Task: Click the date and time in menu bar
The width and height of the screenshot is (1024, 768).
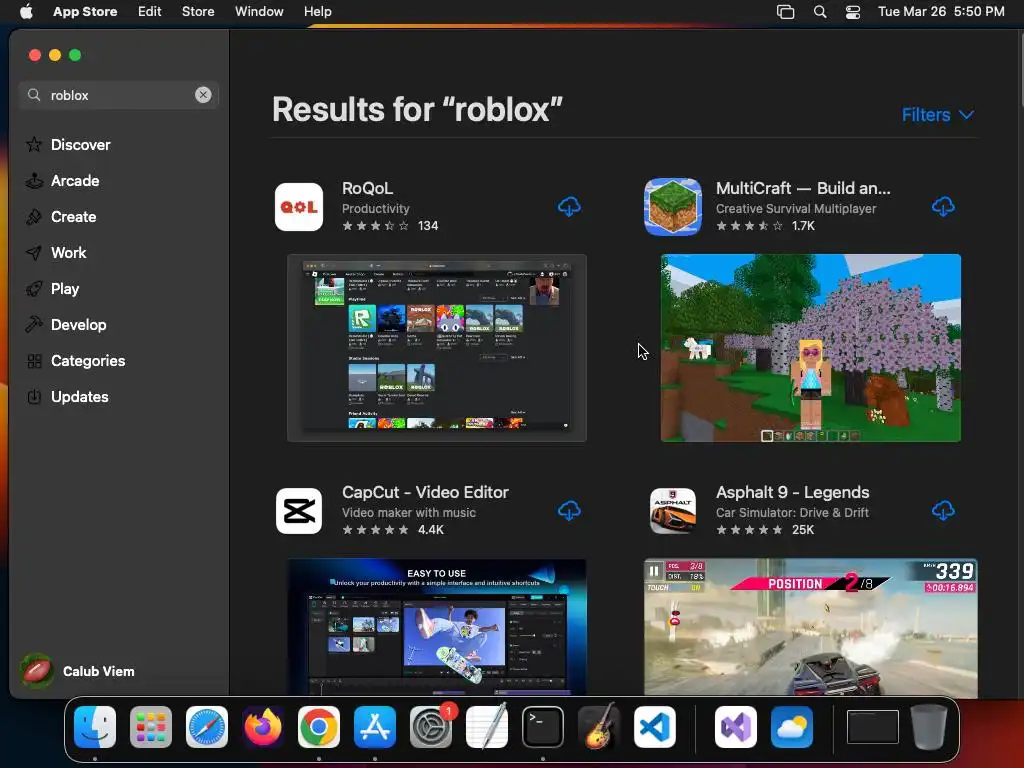Action: [x=941, y=12]
